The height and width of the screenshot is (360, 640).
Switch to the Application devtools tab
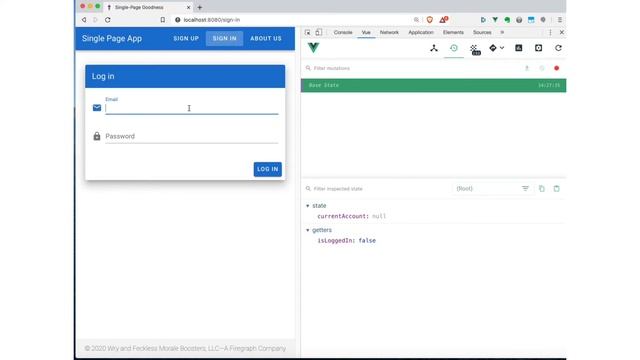point(420,32)
